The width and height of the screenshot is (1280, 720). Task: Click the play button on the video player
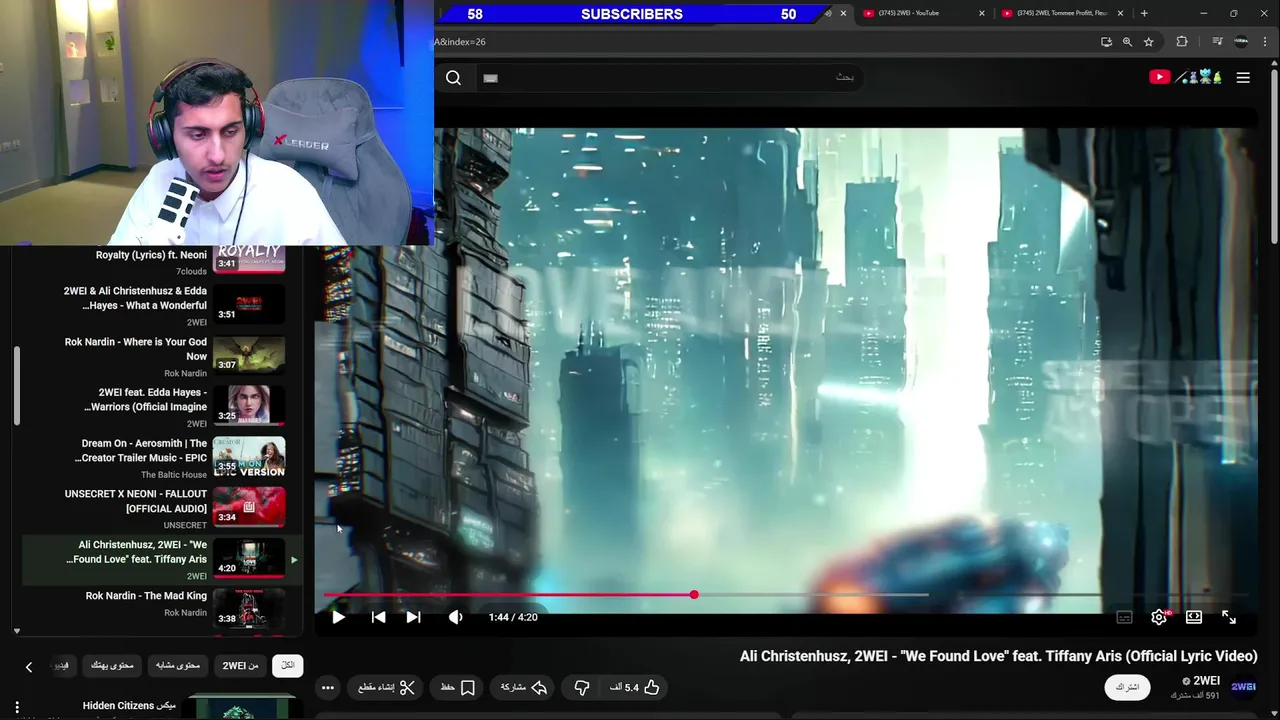click(338, 617)
